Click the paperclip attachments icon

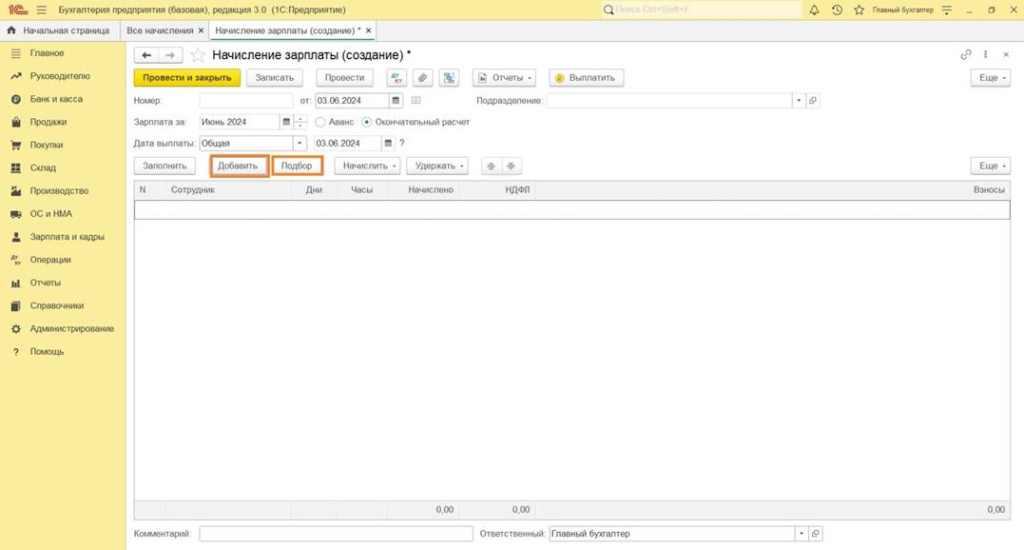[x=422, y=78]
